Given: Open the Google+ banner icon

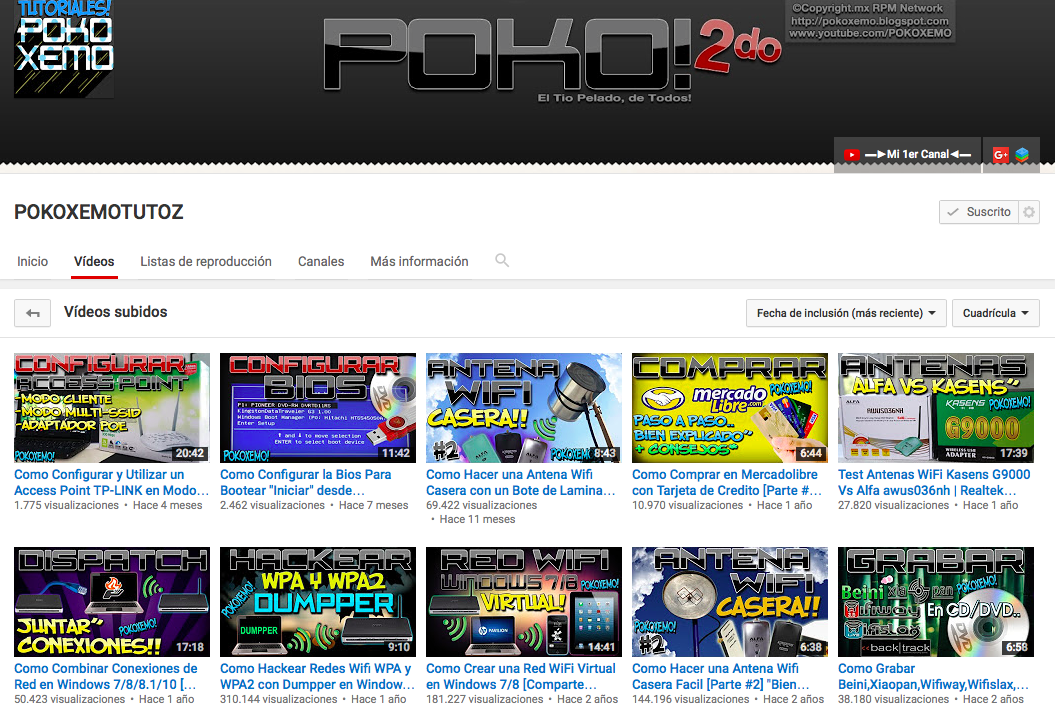Looking at the screenshot, I should [x=1001, y=155].
